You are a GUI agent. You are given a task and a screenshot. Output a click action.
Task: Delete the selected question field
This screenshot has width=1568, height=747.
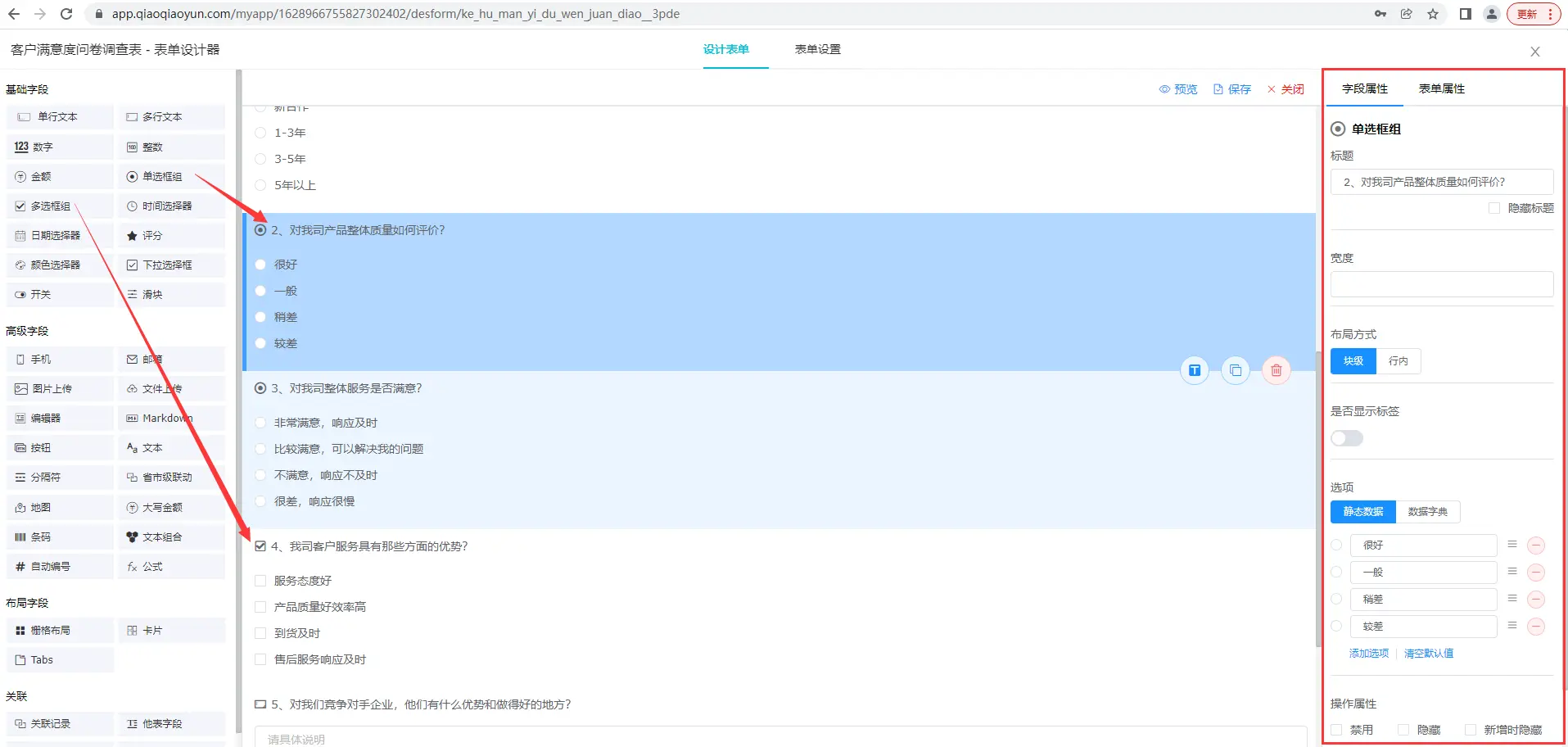click(1277, 370)
